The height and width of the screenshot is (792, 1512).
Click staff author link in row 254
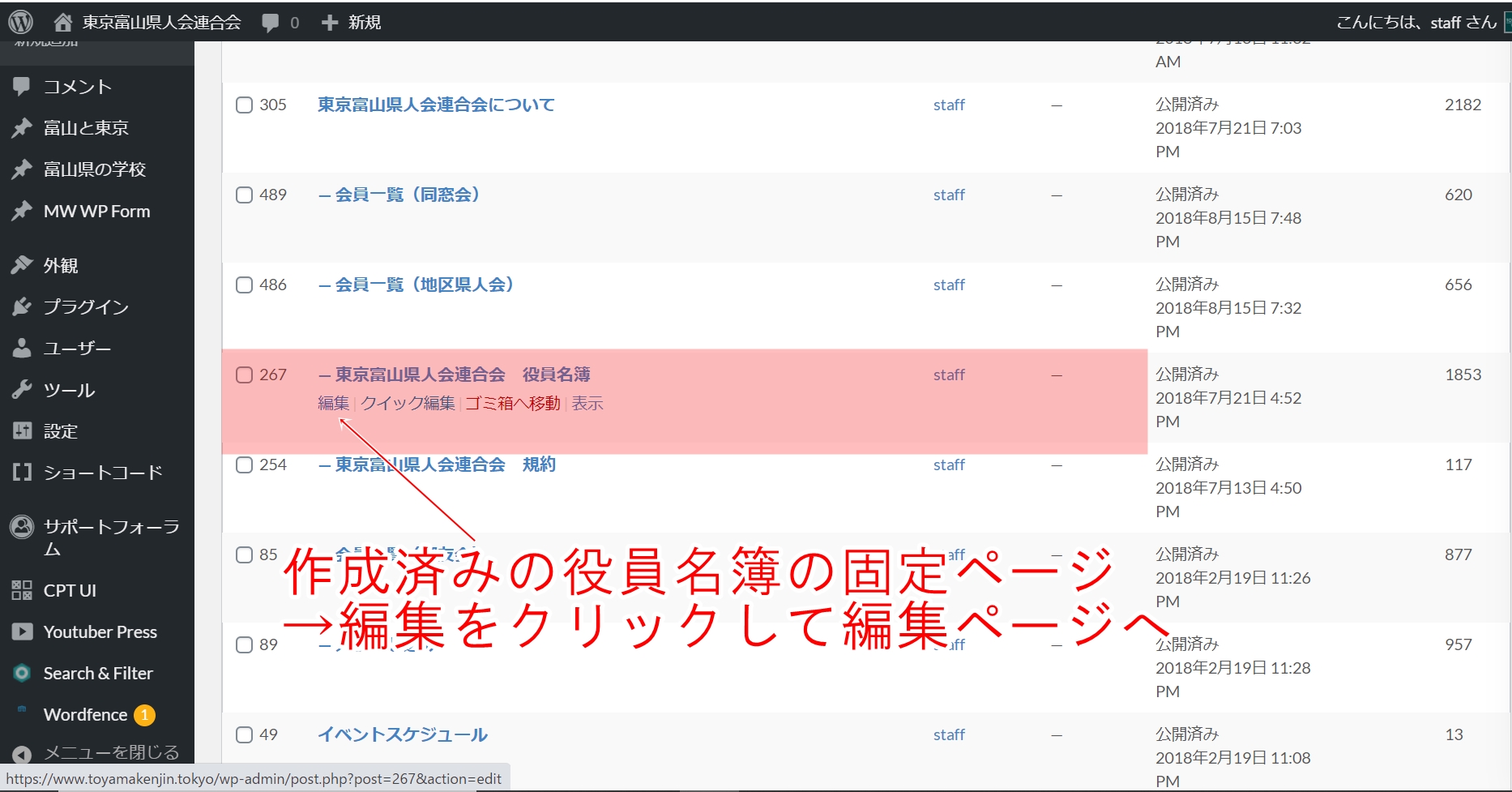pos(949,464)
